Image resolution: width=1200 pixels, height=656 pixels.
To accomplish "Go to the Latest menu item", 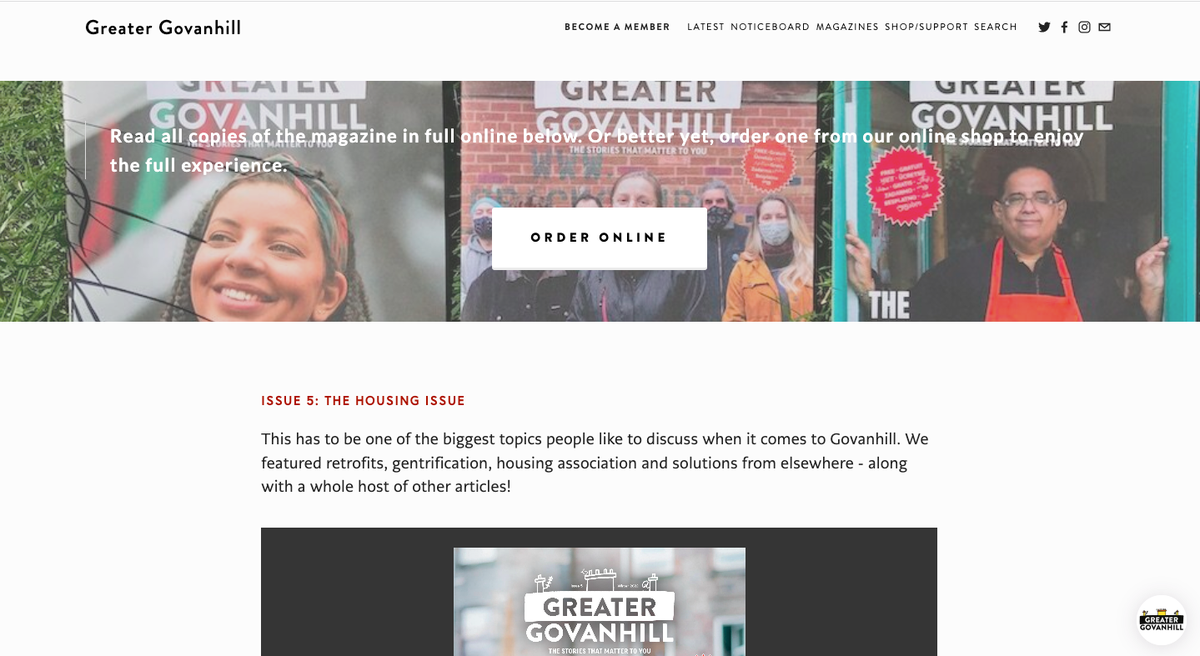I will tap(705, 27).
